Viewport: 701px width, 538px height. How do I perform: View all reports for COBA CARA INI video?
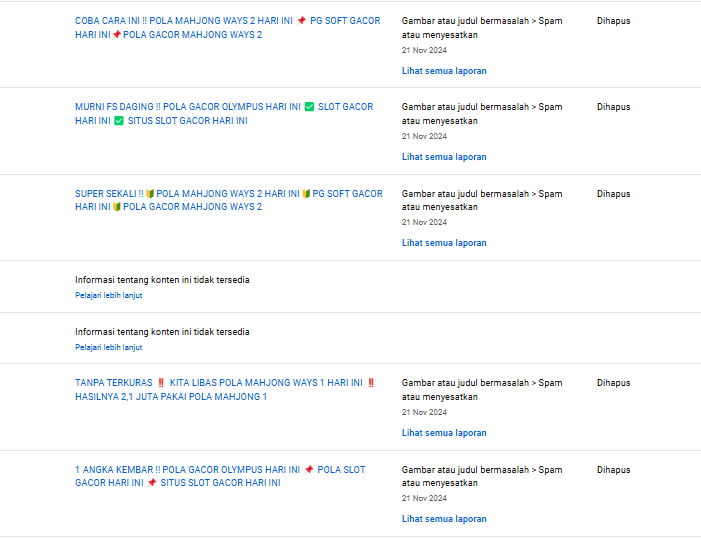coord(444,71)
